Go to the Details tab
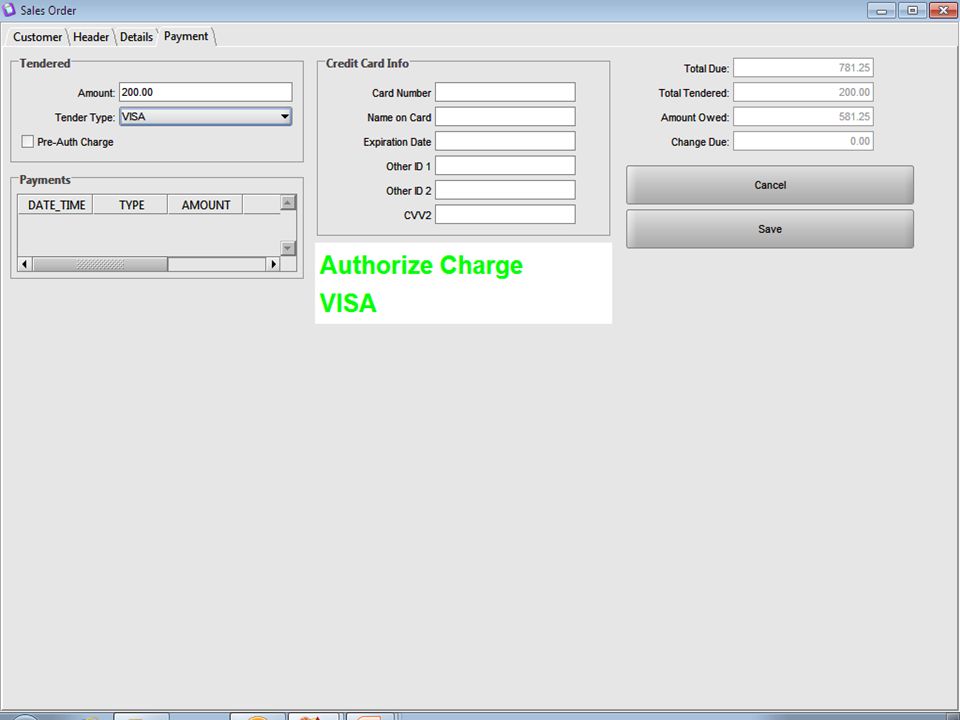The width and height of the screenshot is (960, 720). point(136,37)
